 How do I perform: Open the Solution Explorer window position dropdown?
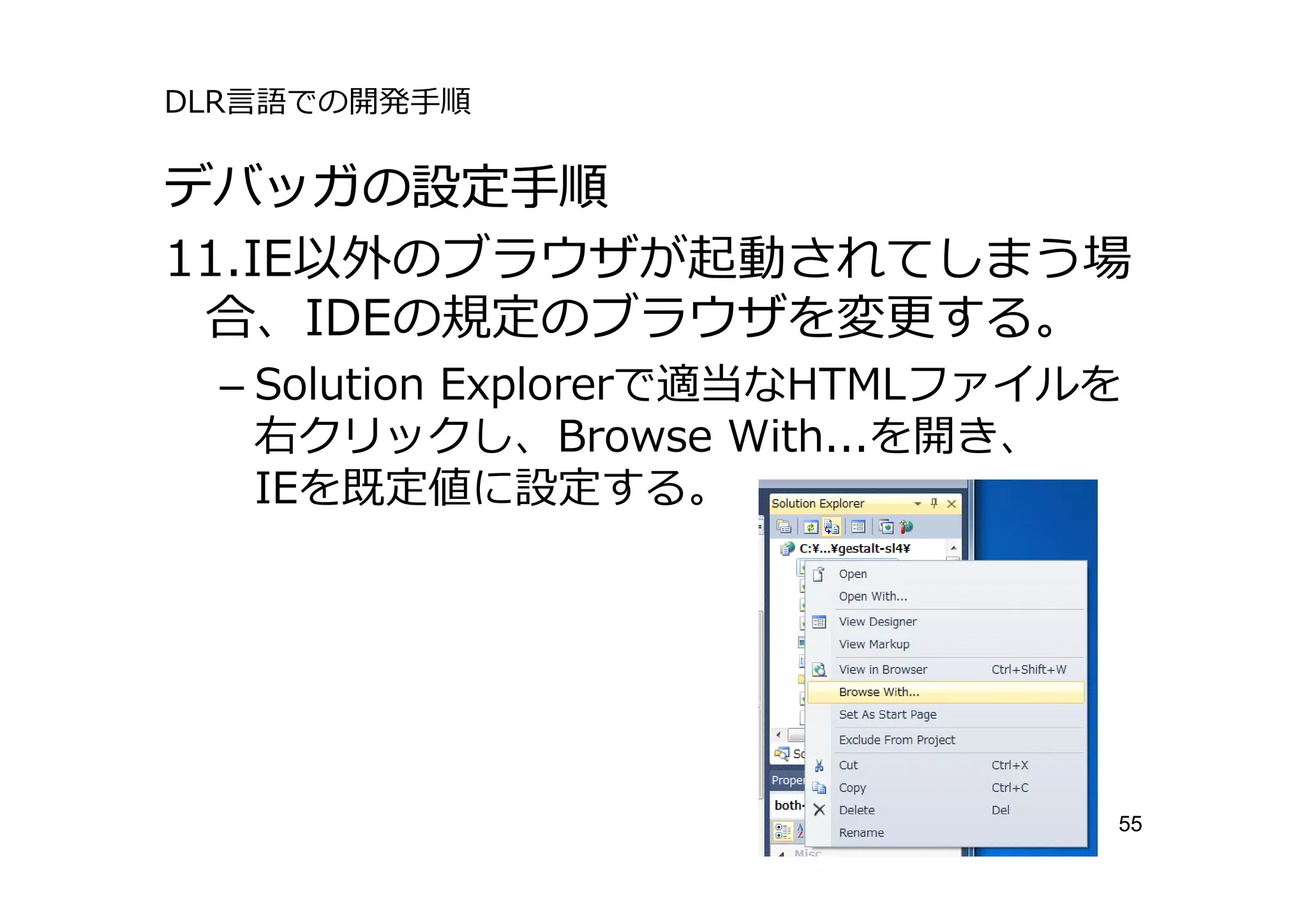click(918, 503)
